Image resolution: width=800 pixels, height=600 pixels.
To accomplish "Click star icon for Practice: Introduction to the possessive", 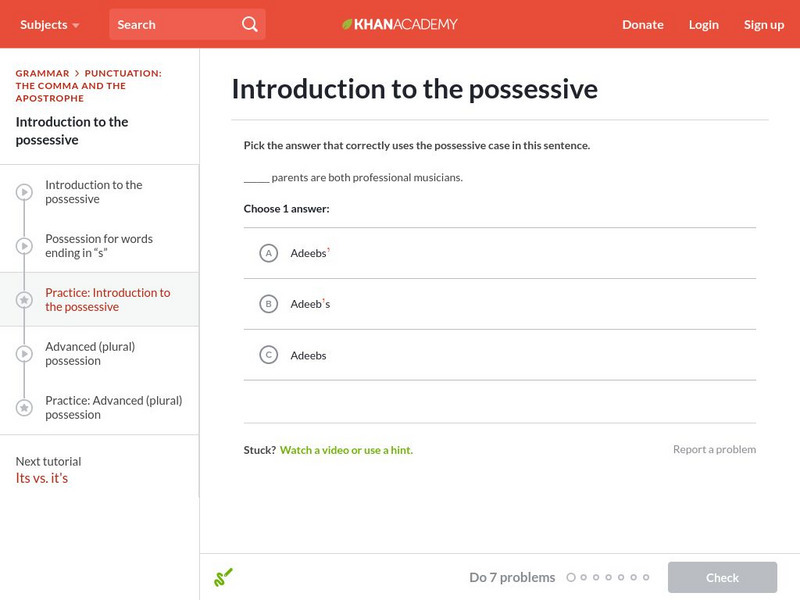I will [24, 300].
